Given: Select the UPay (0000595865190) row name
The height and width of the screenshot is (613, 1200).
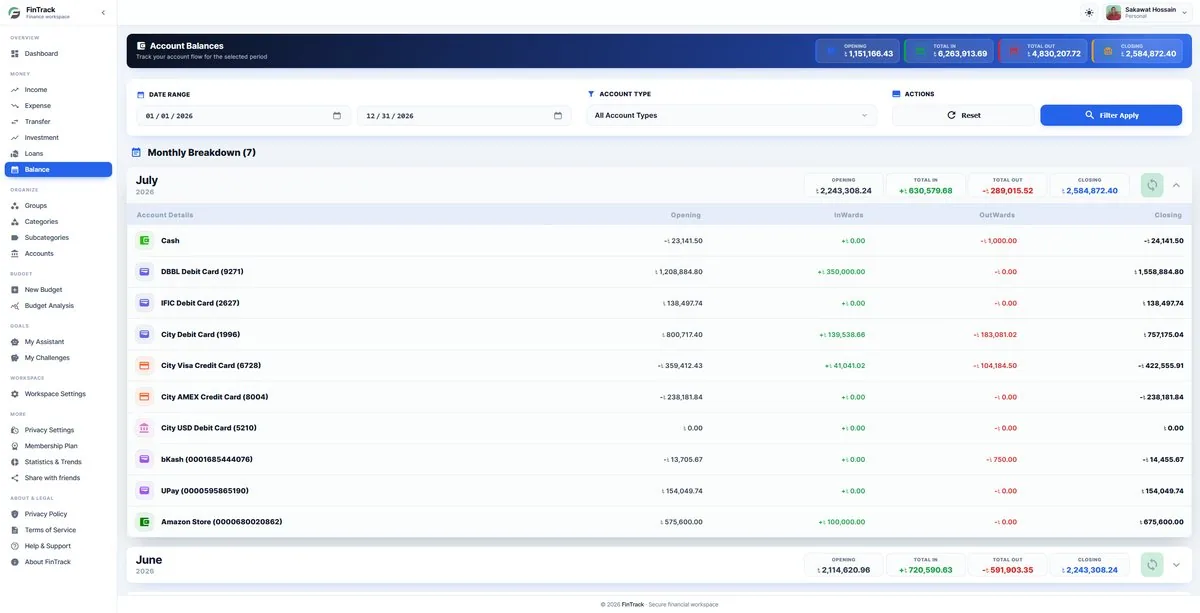Looking at the screenshot, I should click(205, 491).
